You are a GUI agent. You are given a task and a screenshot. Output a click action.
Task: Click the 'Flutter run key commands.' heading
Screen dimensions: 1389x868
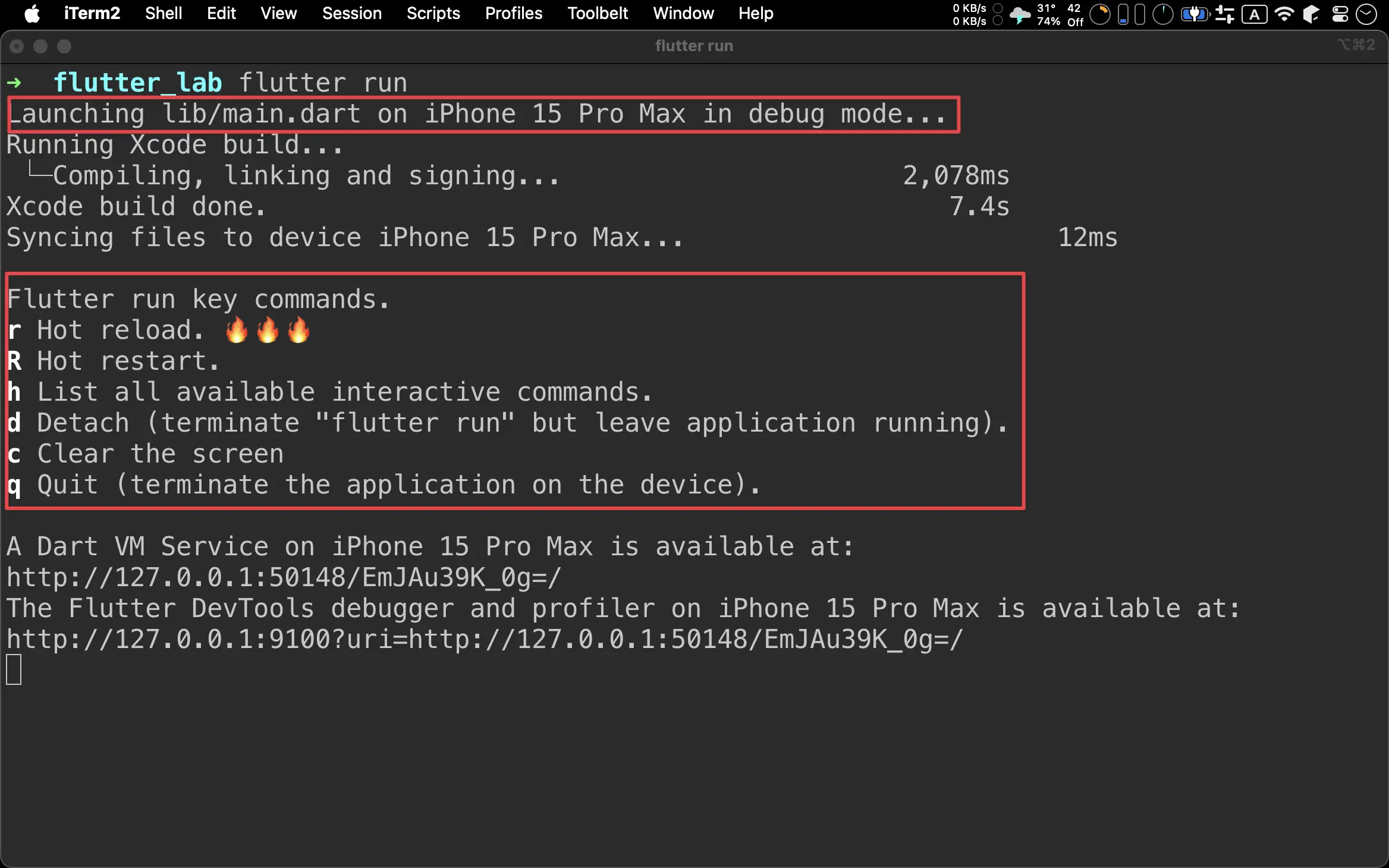pyautogui.click(x=199, y=299)
